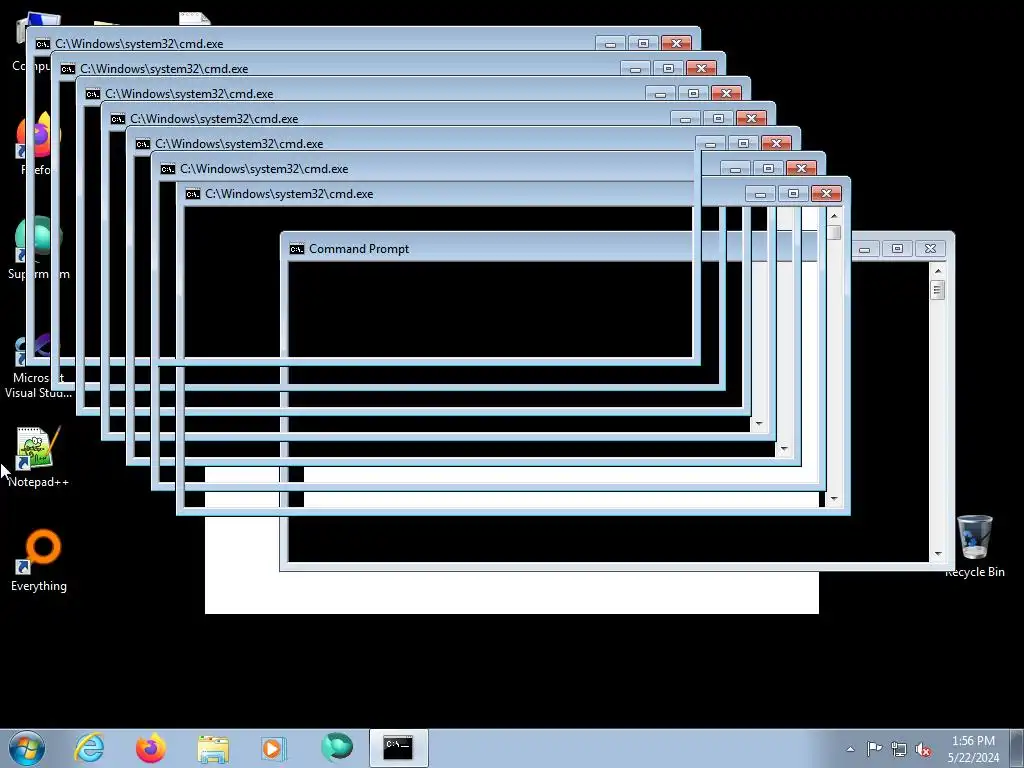Click Show desktop strip at taskbar end

click(1018, 748)
